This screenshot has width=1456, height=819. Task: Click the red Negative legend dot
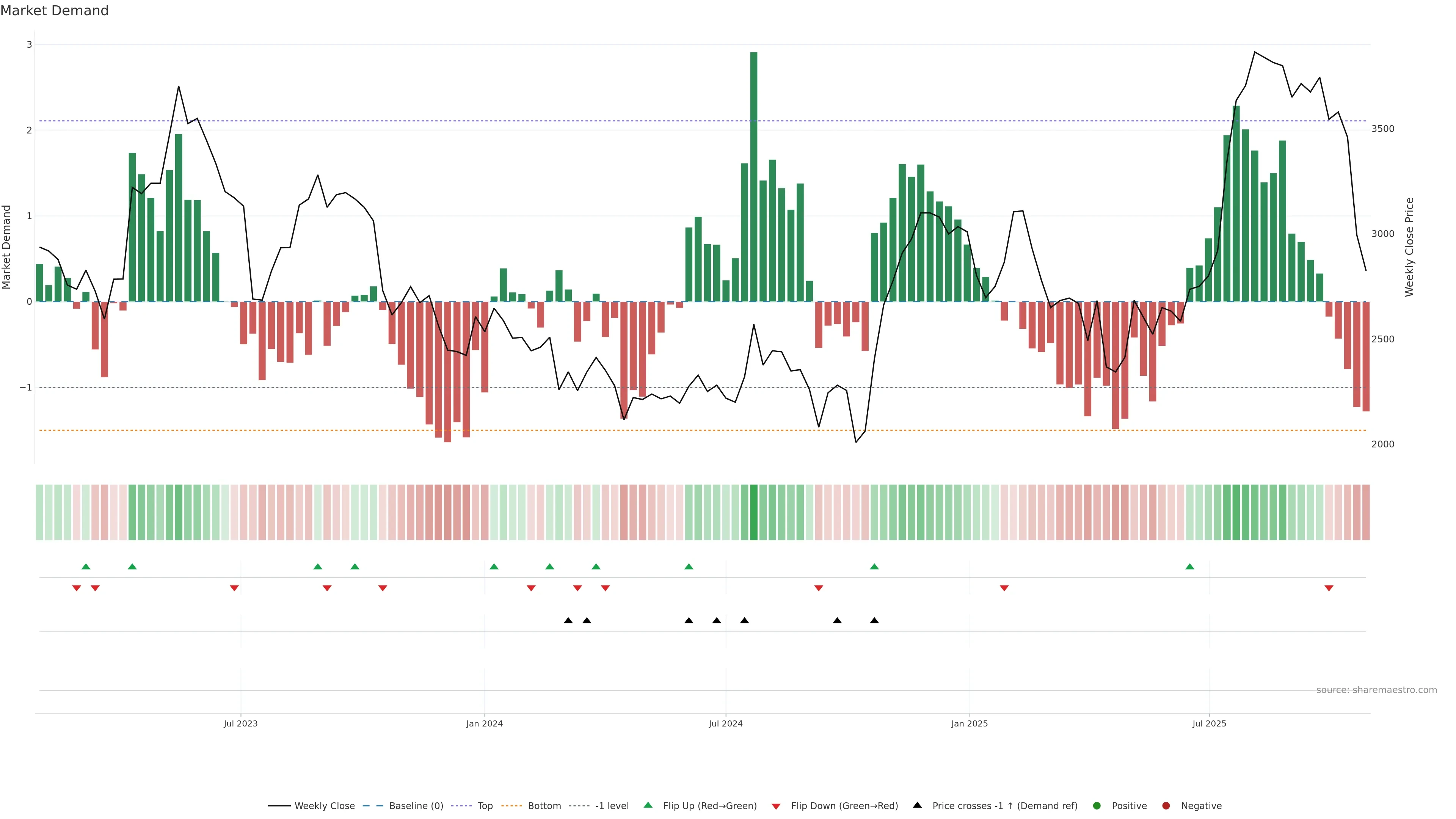point(1166,805)
